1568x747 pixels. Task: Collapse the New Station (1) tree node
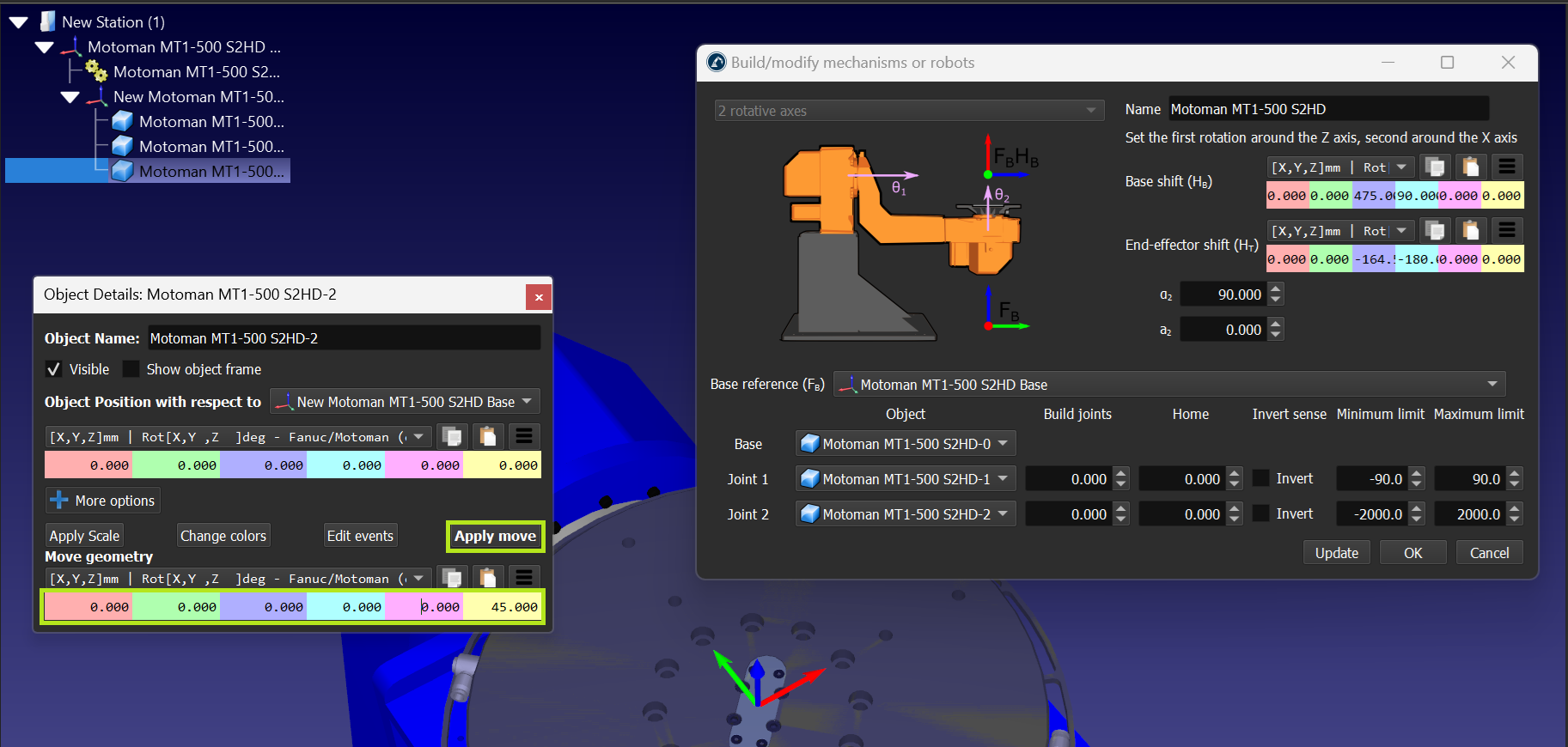(x=18, y=22)
